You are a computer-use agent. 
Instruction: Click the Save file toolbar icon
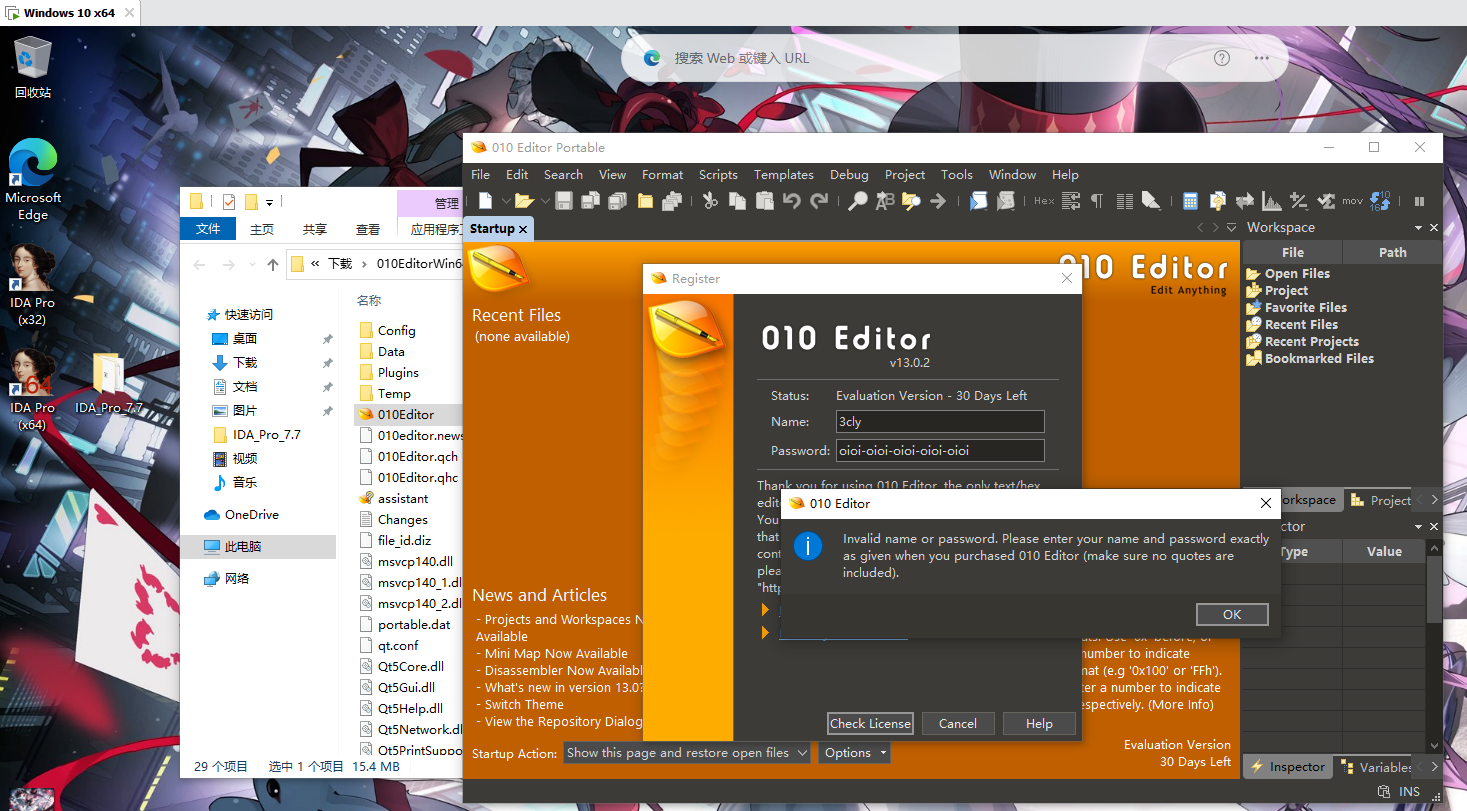[x=564, y=201]
